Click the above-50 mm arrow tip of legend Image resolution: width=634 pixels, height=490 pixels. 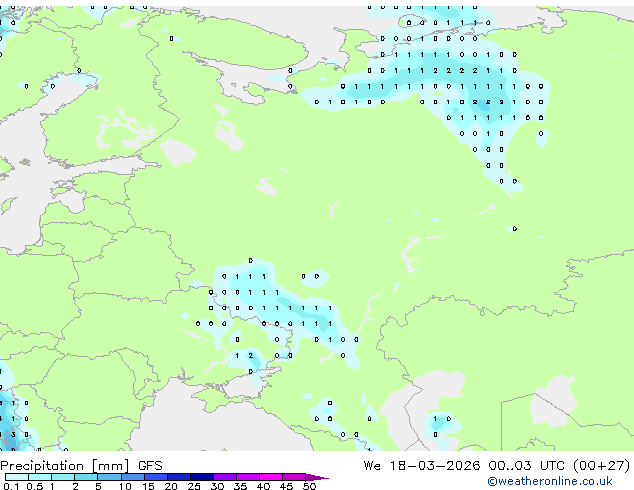coord(317,477)
